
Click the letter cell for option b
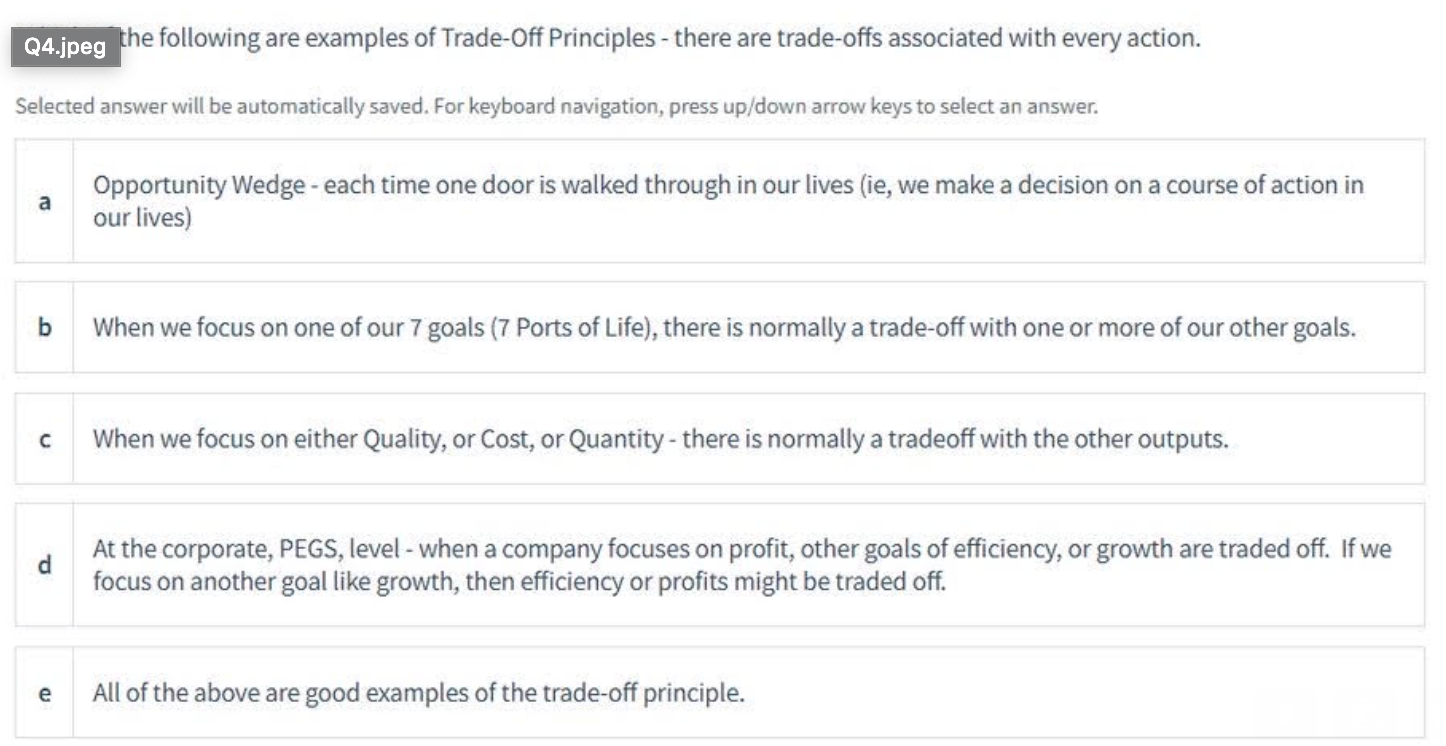click(44, 328)
